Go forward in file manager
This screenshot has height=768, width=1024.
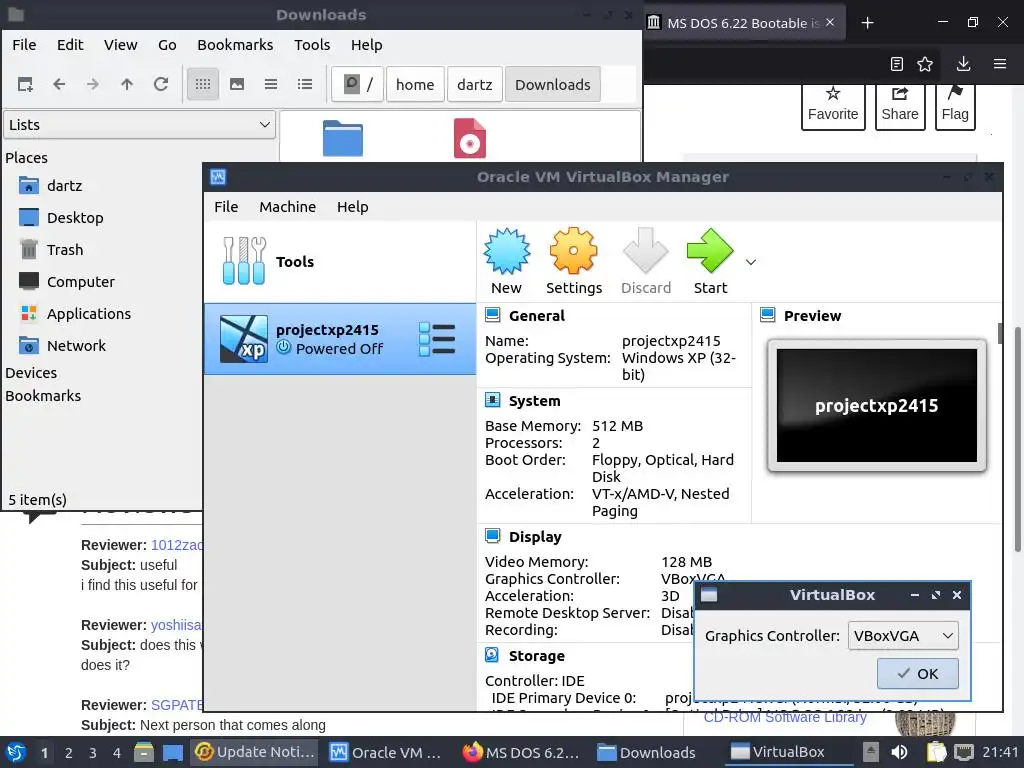point(93,84)
